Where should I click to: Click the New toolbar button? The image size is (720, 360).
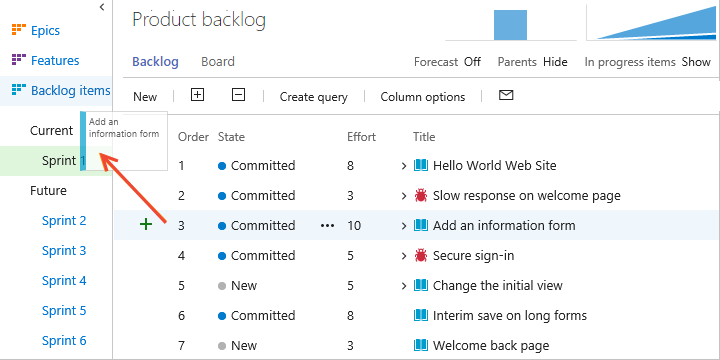click(145, 96)
